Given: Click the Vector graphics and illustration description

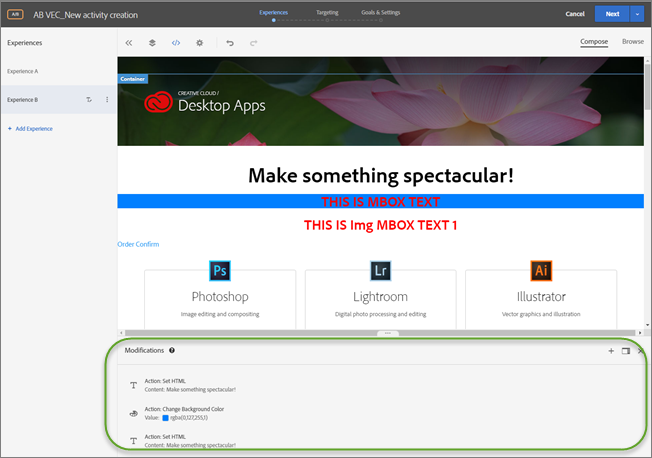Looking at the screenshot, I should [541, 314].
